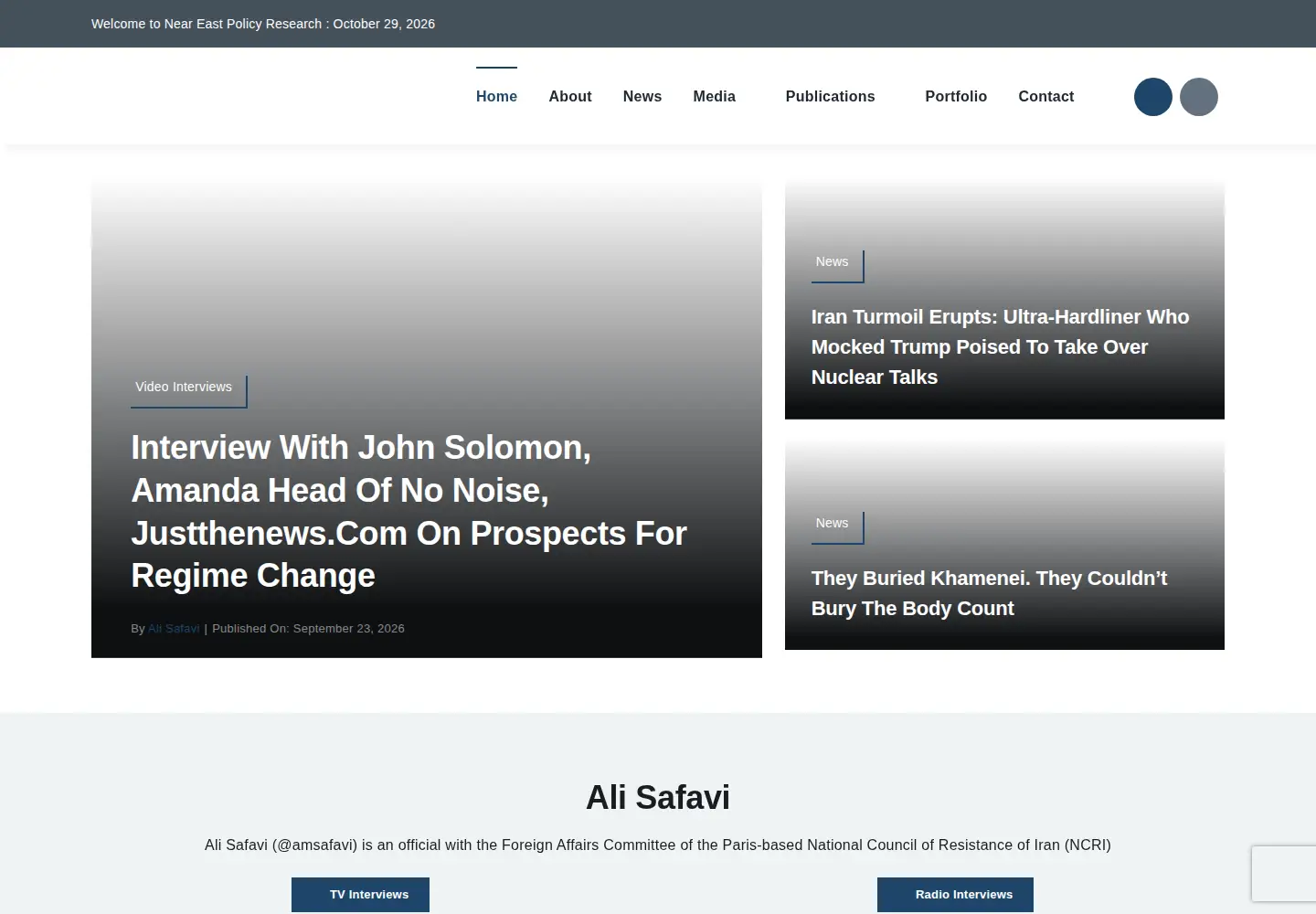1316x914 pixels.
Task: Navigate to Portfolio in the header
Action: point(956,97)
